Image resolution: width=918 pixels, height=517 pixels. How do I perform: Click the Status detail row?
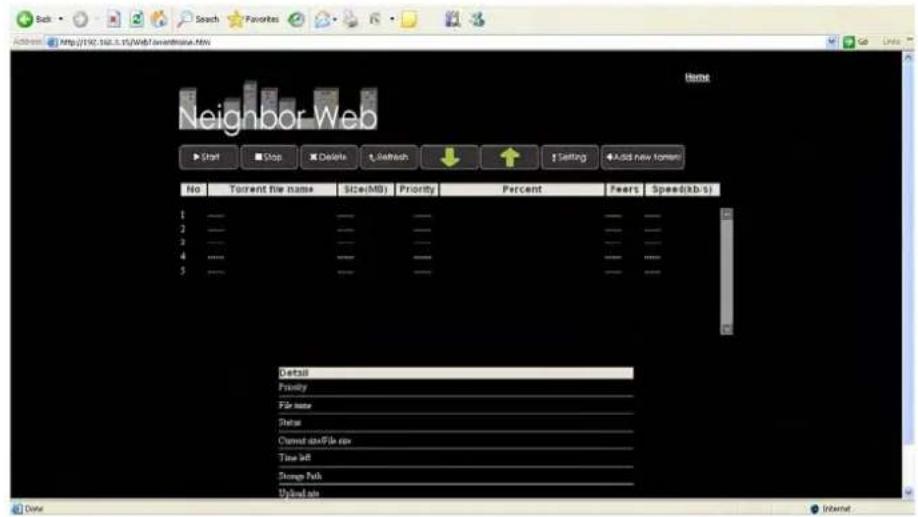455,423
